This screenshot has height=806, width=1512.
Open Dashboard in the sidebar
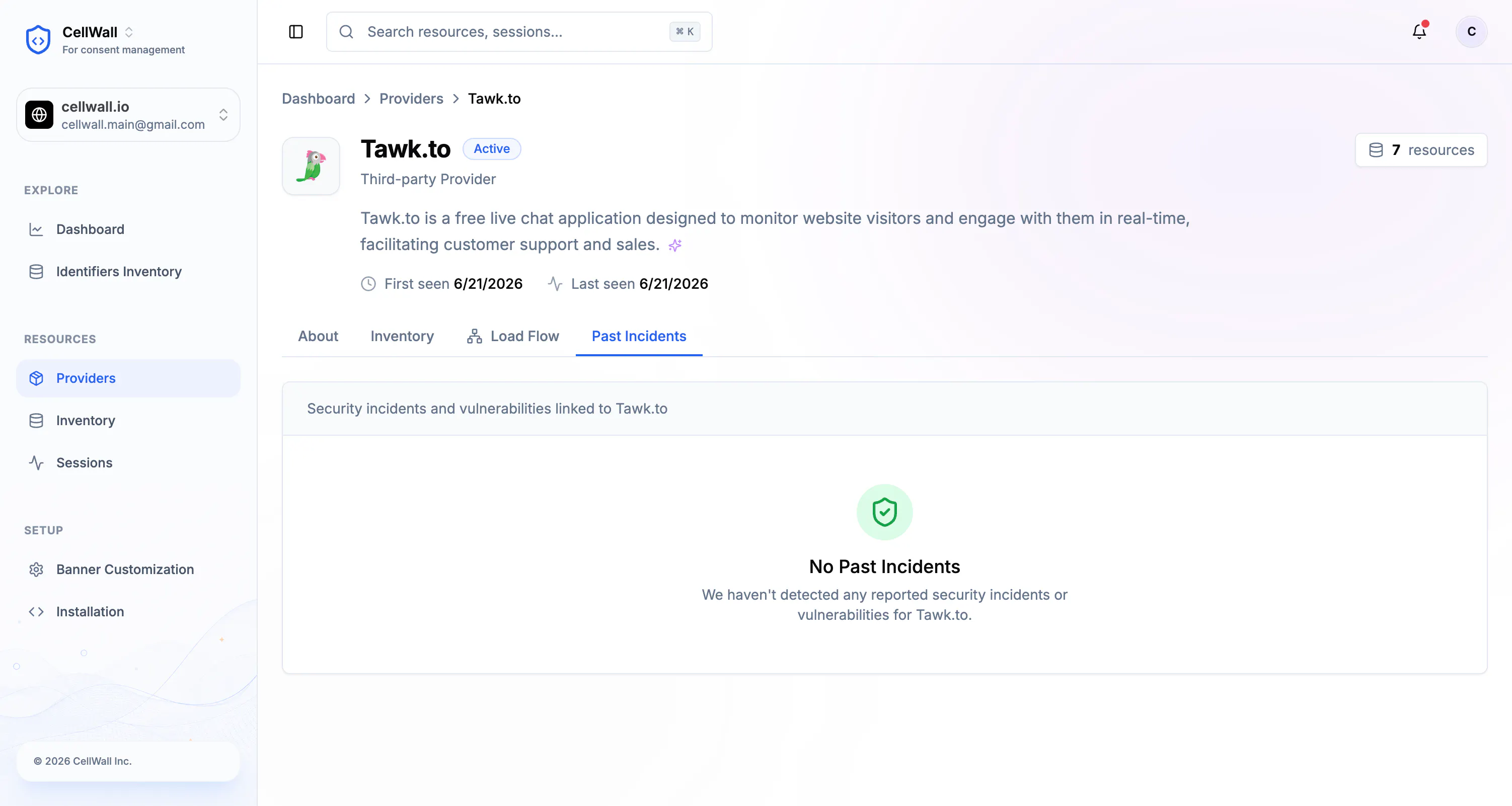tap(128, 229)
